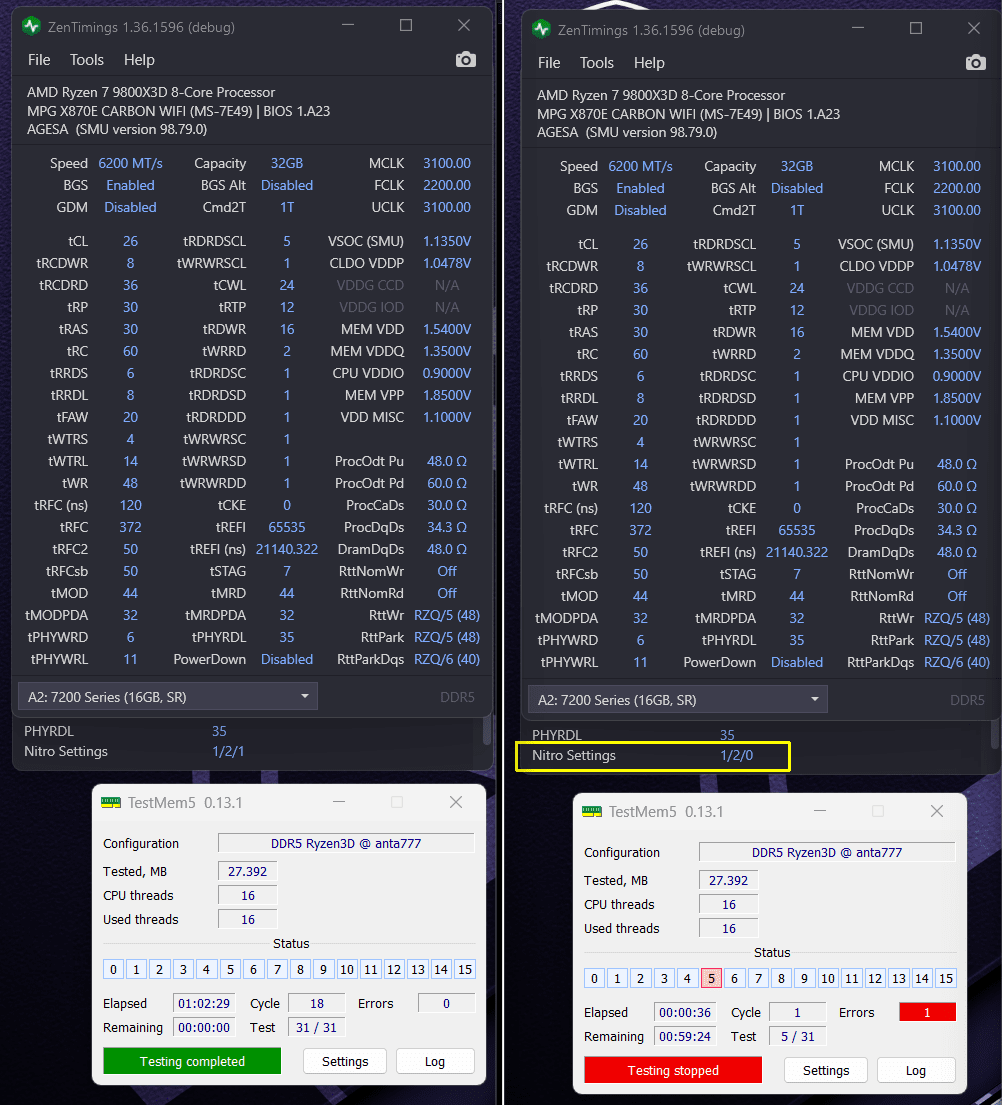Open Help menu in right ZenTimings window

coord(649,63)
